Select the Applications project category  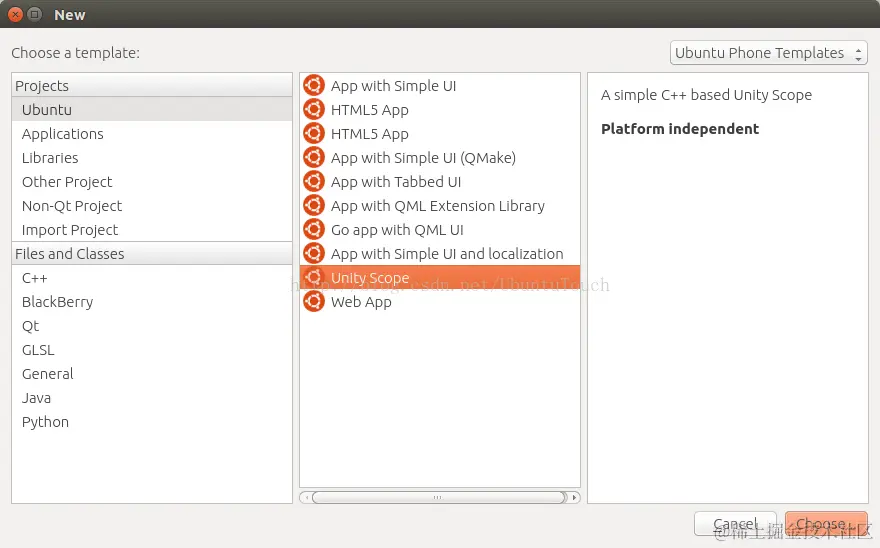[152, 134]
